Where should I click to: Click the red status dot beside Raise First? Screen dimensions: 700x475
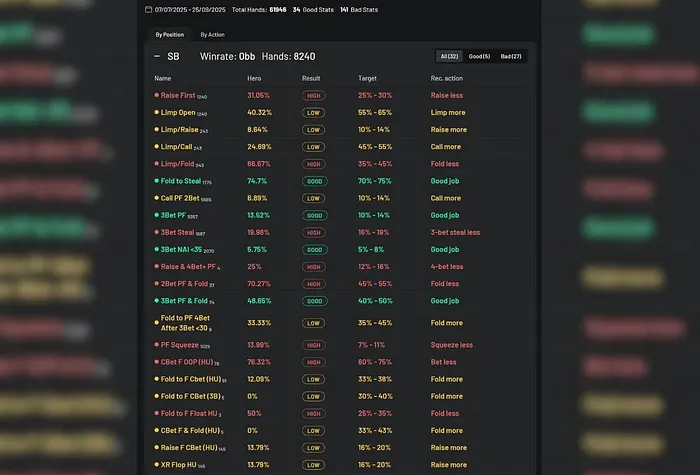[x=156, y=95]
